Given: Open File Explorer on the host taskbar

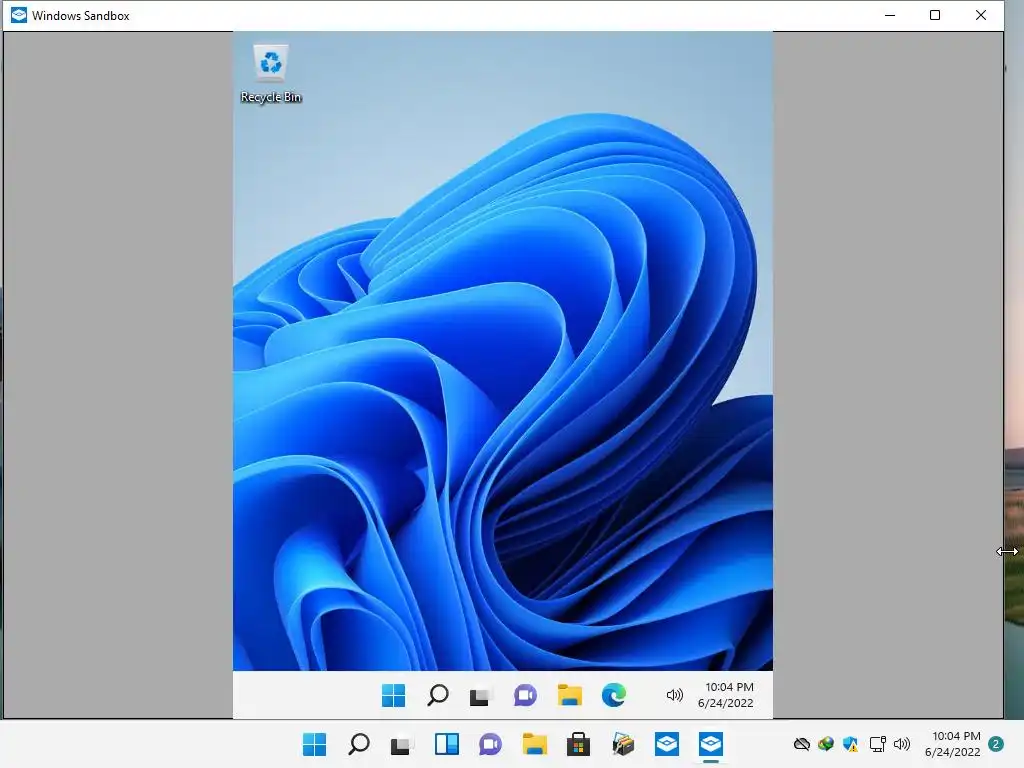Looking at the screenshot, I should click(534, 744).
